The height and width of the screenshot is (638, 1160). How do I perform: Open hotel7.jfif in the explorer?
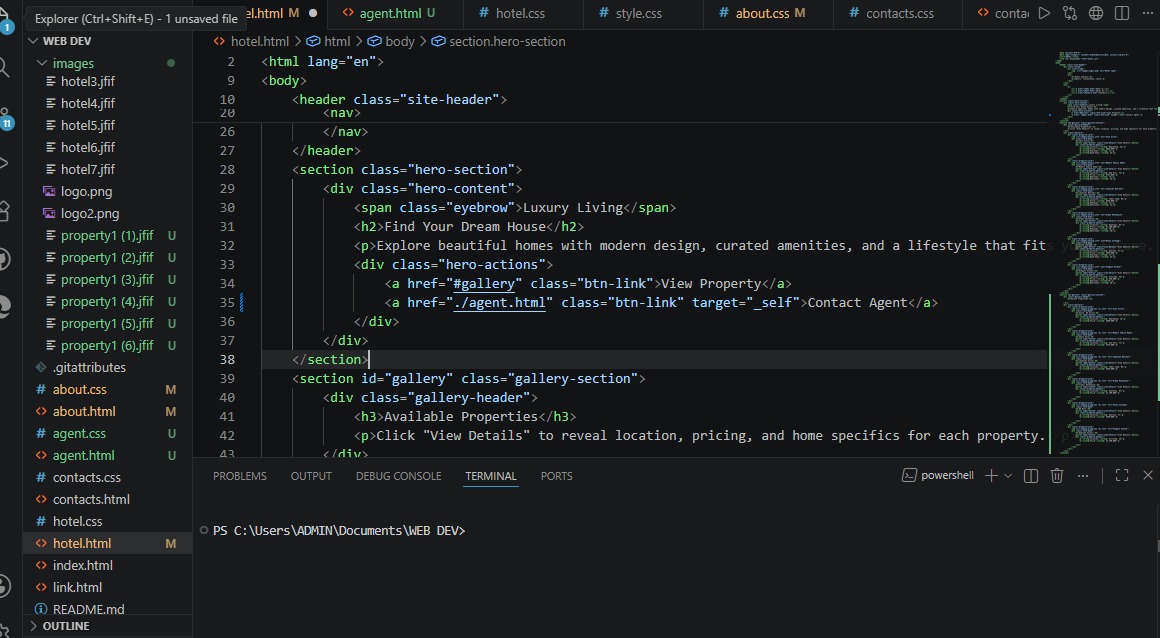pos(87,169)
